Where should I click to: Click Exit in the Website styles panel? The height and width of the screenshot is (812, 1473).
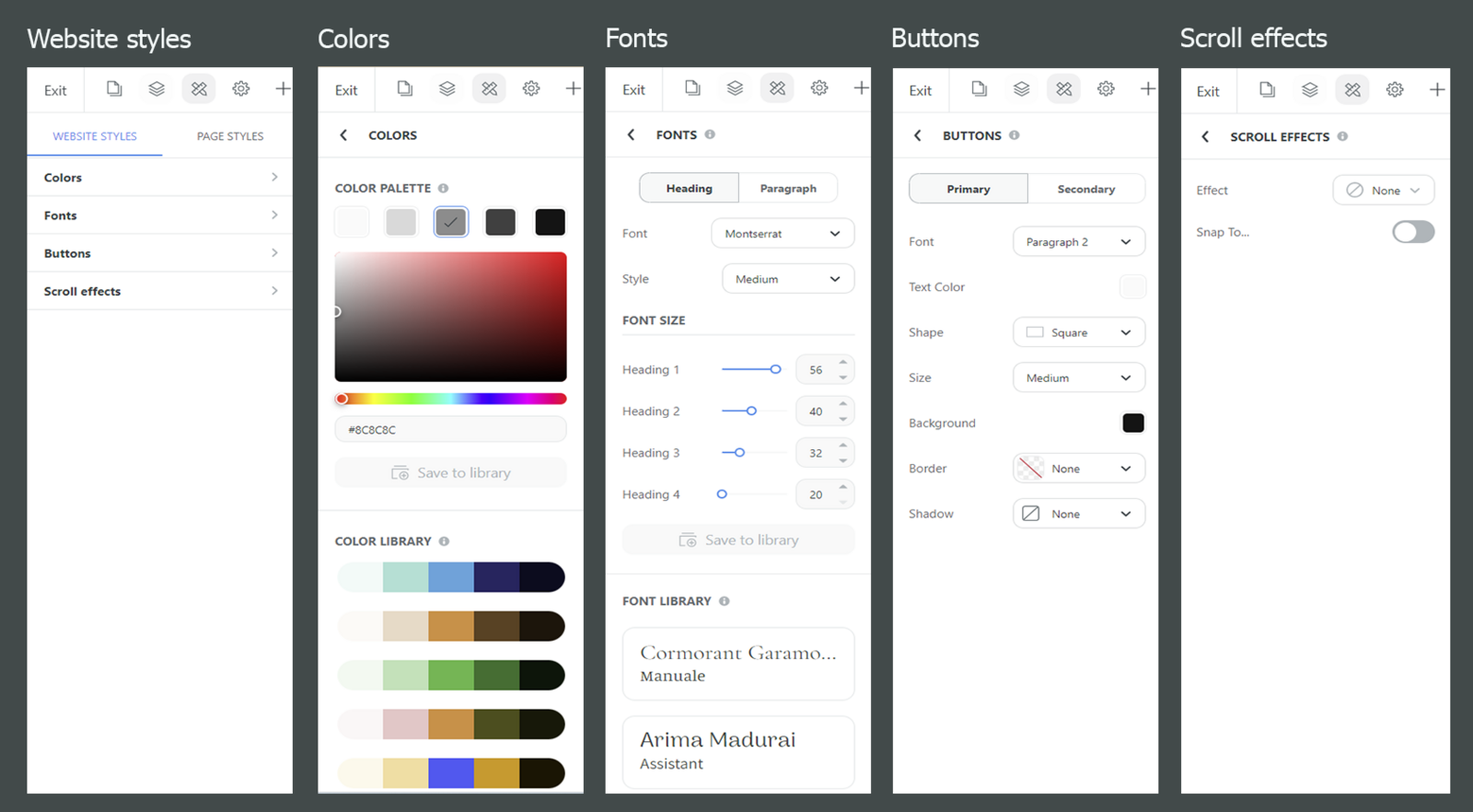[55, 90]
